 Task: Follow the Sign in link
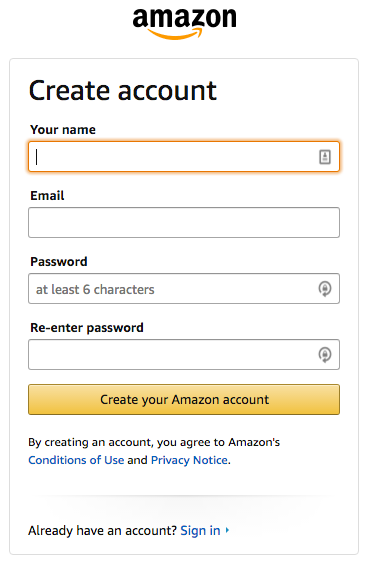click(x=200, y=531)
